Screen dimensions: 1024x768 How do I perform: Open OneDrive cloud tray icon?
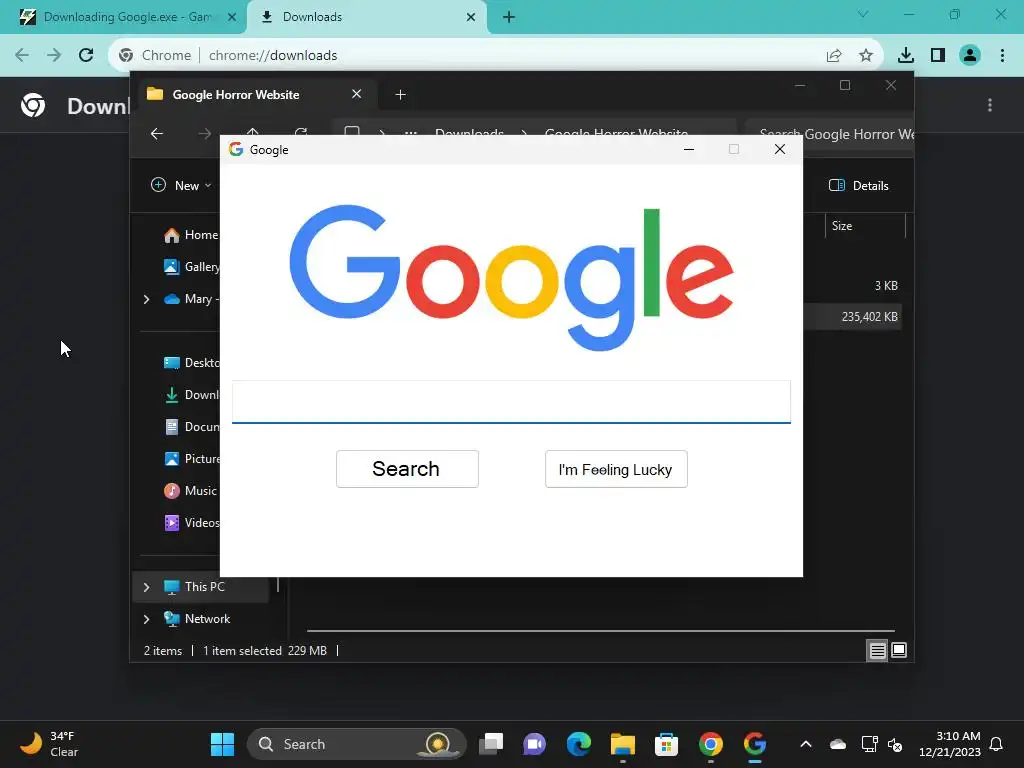838,744
